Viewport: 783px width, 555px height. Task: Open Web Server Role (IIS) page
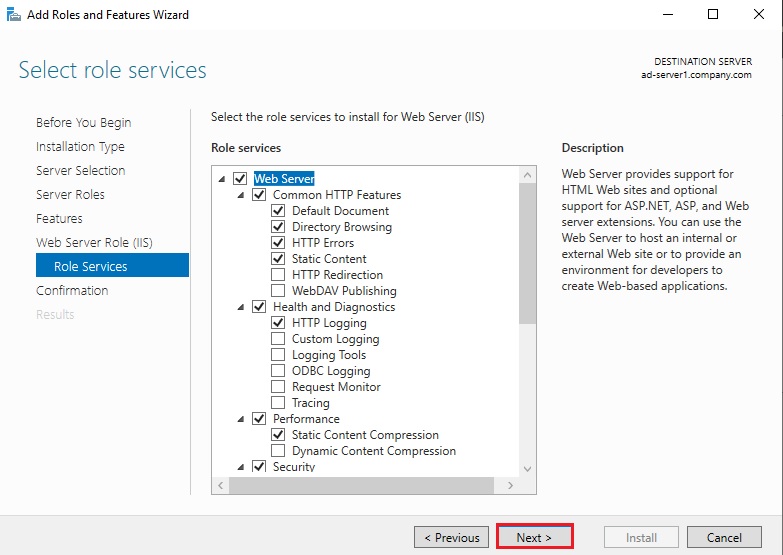click(x=94, y=242)
